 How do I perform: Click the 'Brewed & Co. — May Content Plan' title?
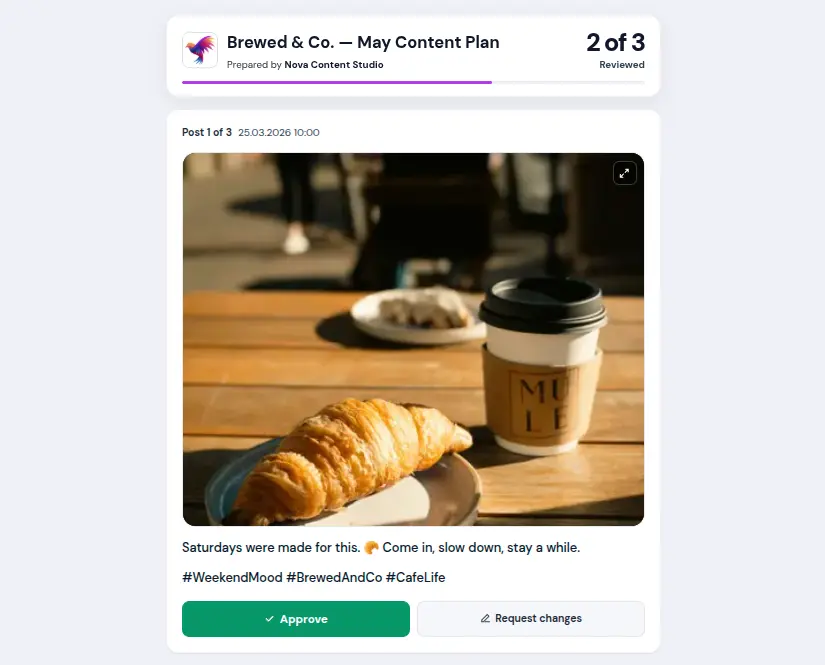point(364,43)
